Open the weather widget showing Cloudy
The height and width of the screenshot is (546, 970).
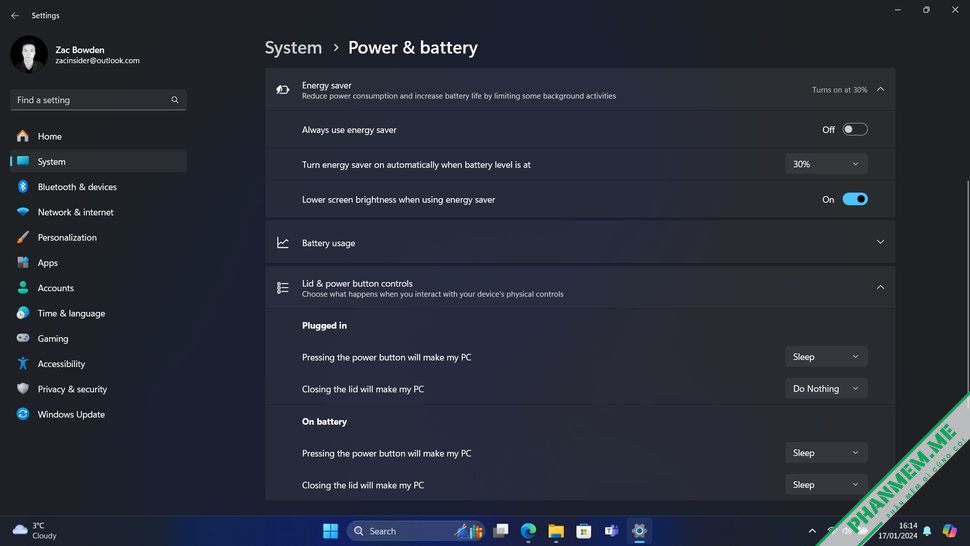pyautogui.click(x=35, y=531)
